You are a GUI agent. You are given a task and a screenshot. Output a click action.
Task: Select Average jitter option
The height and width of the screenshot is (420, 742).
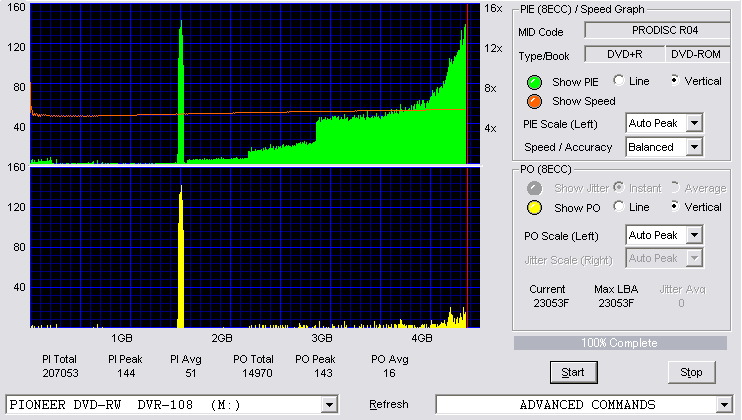pyautogui.click(x=675, y=187)
